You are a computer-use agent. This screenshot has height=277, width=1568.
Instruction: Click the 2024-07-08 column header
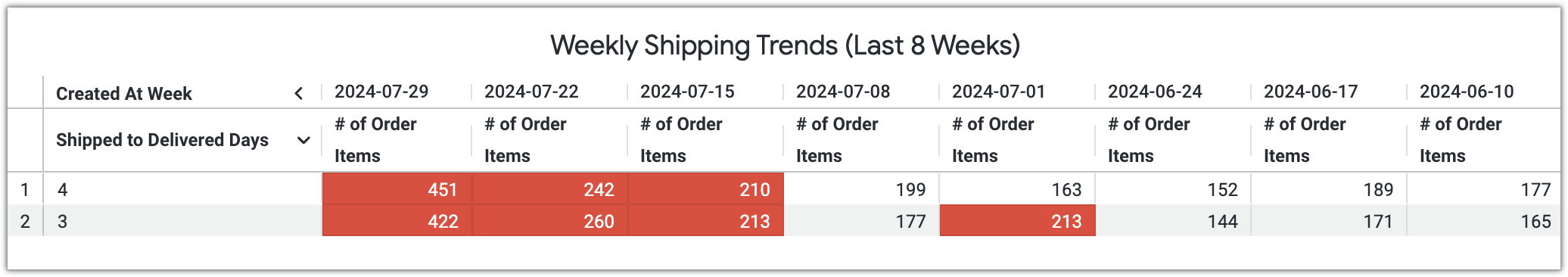coord(843,92)
